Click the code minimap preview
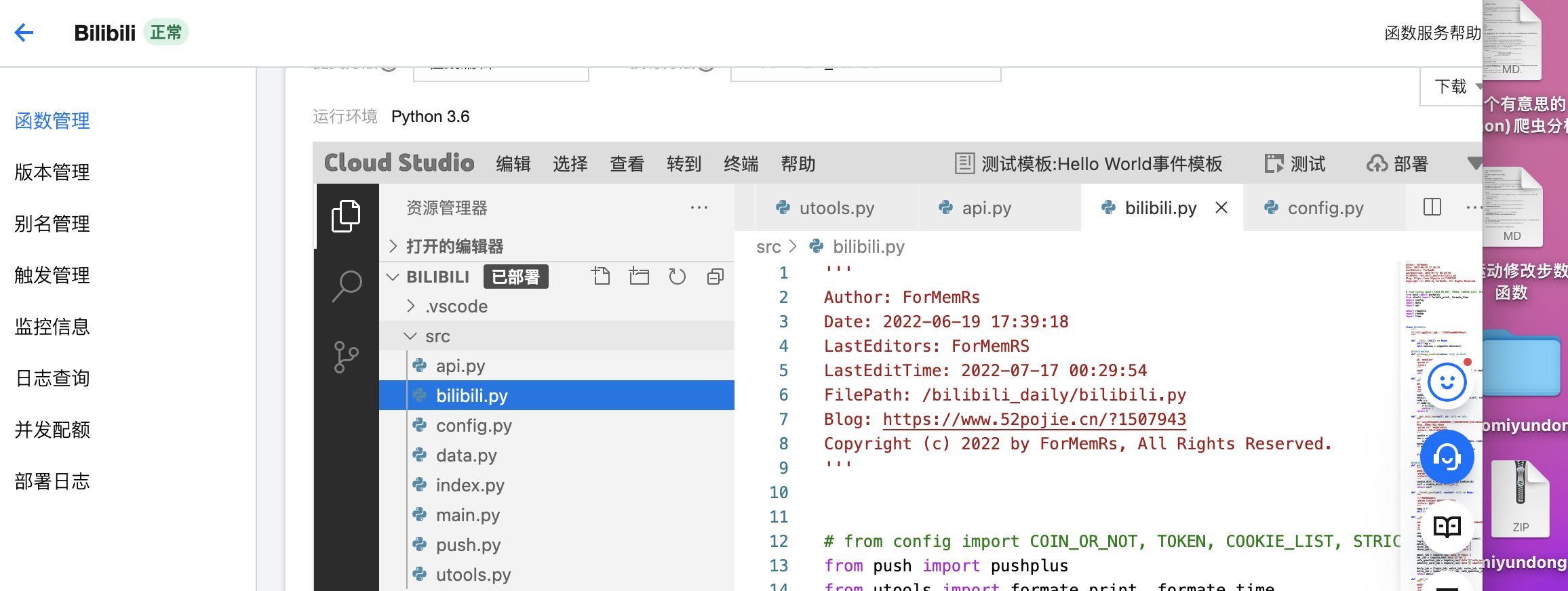The image size is (1568, 591). coord(1440,426)
